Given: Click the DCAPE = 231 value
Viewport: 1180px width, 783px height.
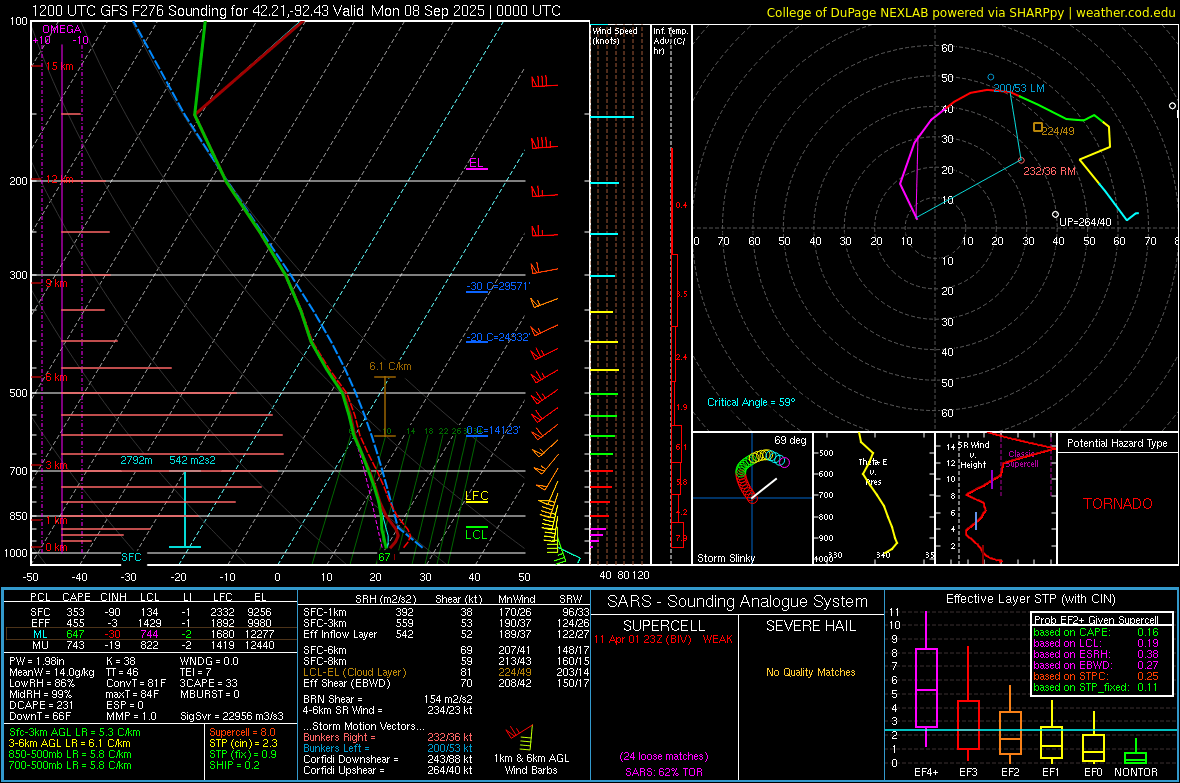Looking at the screenshot, I should [41, 705].
